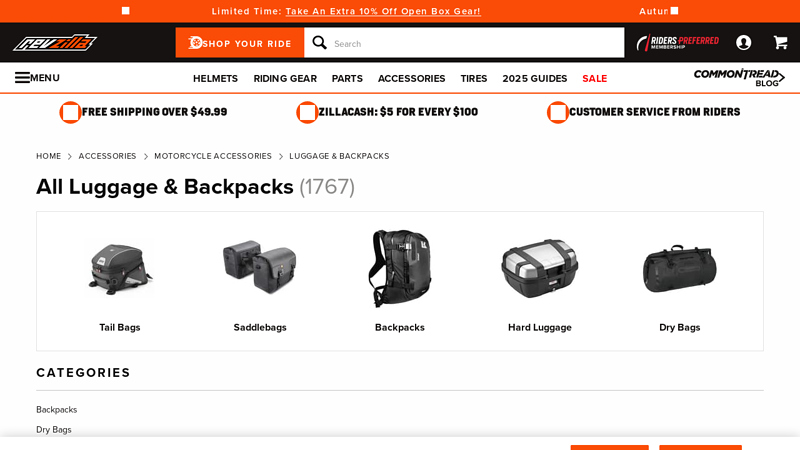This screenshot has height=450, width=800.
Task: Click the Customer Service promo icon
Action: click(558, 112)
